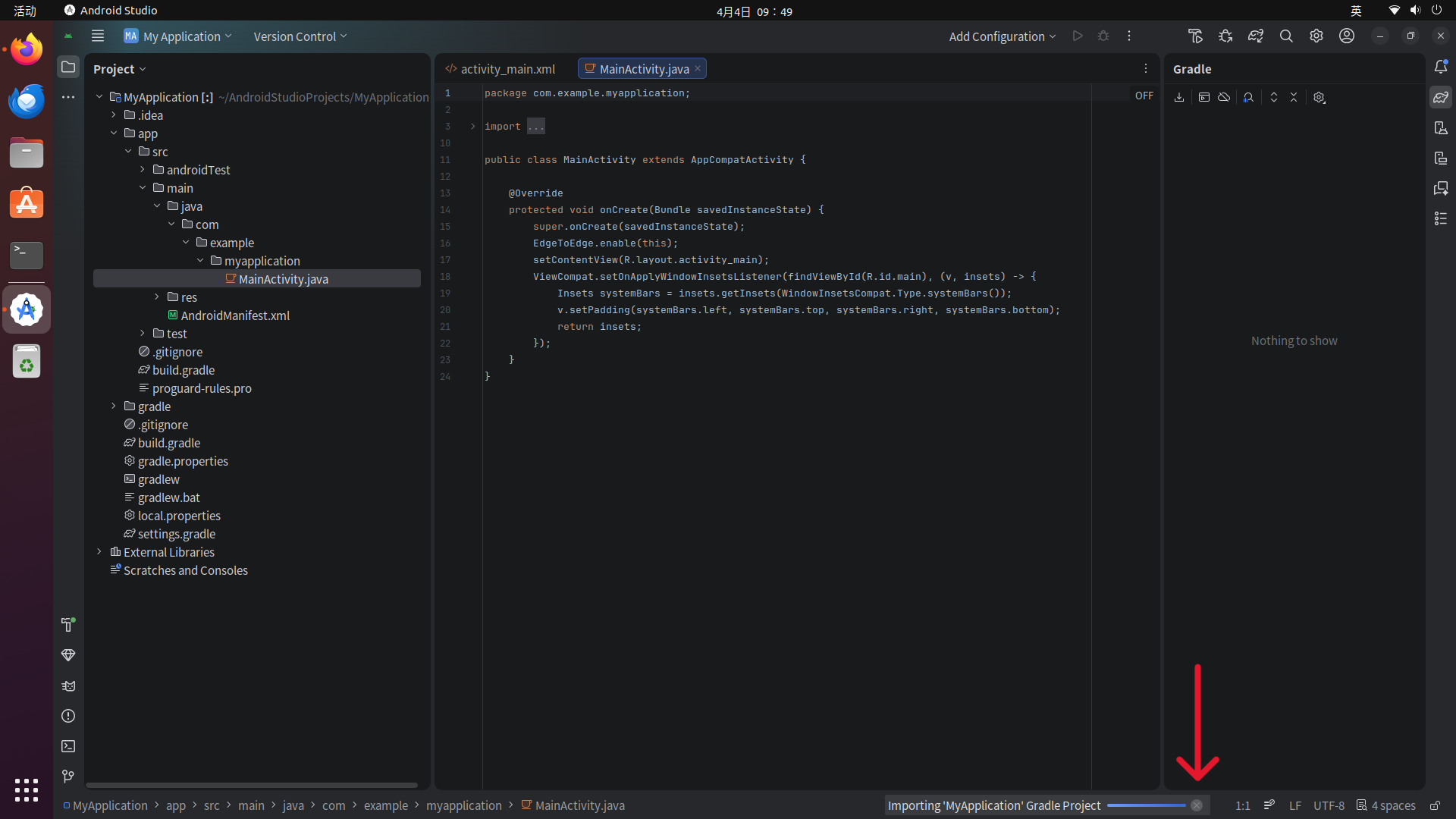
Task: Click UTF-8 encoding in the status bar
Action: point(1329,805)
